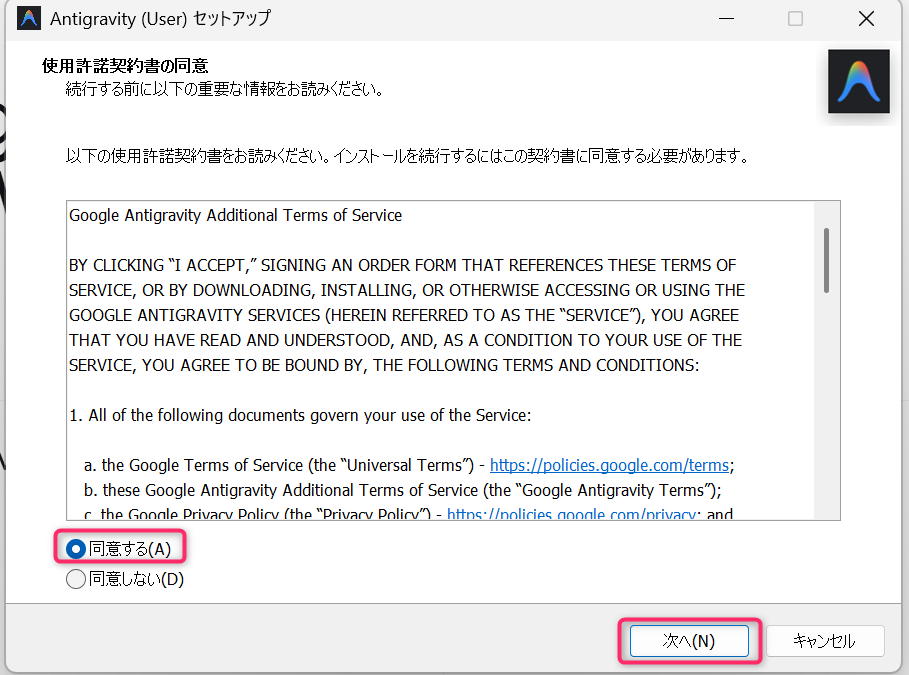The height and width of the screenshot is (675, 909).
Task: Click the license text scrollbar thumb
Action: (826, 260)
